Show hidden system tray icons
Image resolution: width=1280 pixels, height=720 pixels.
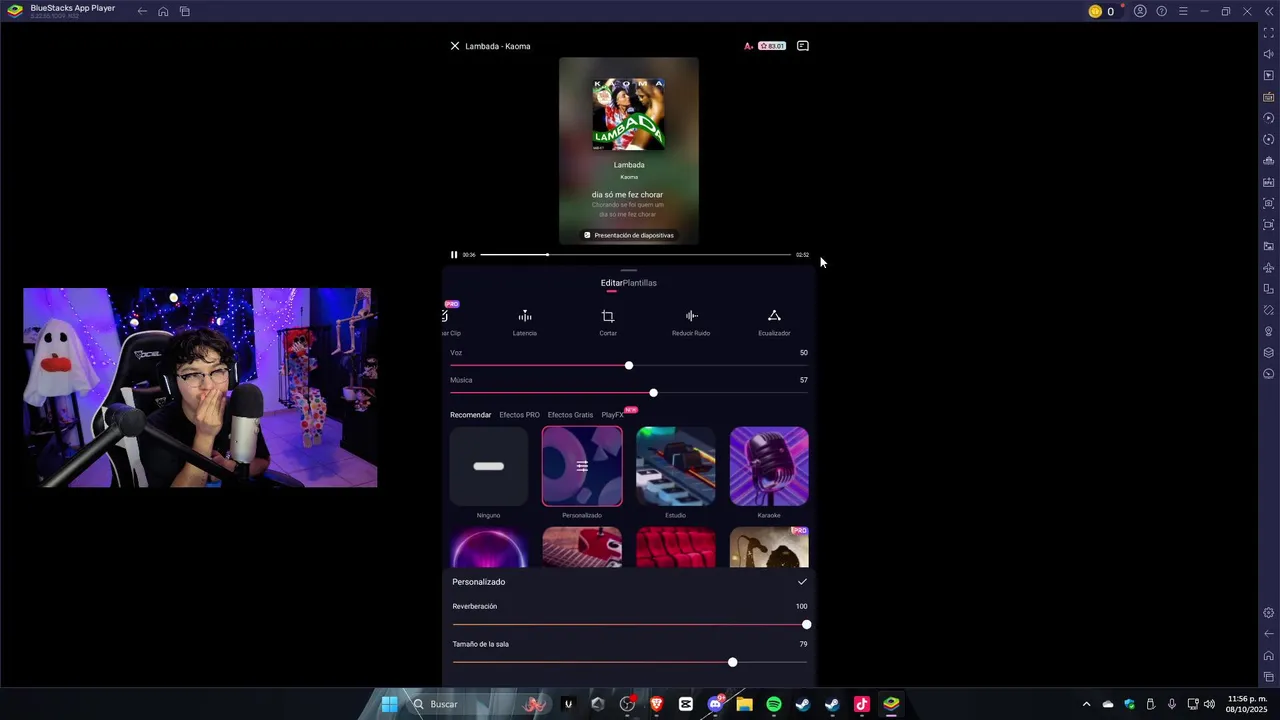tap(1087, 704)
